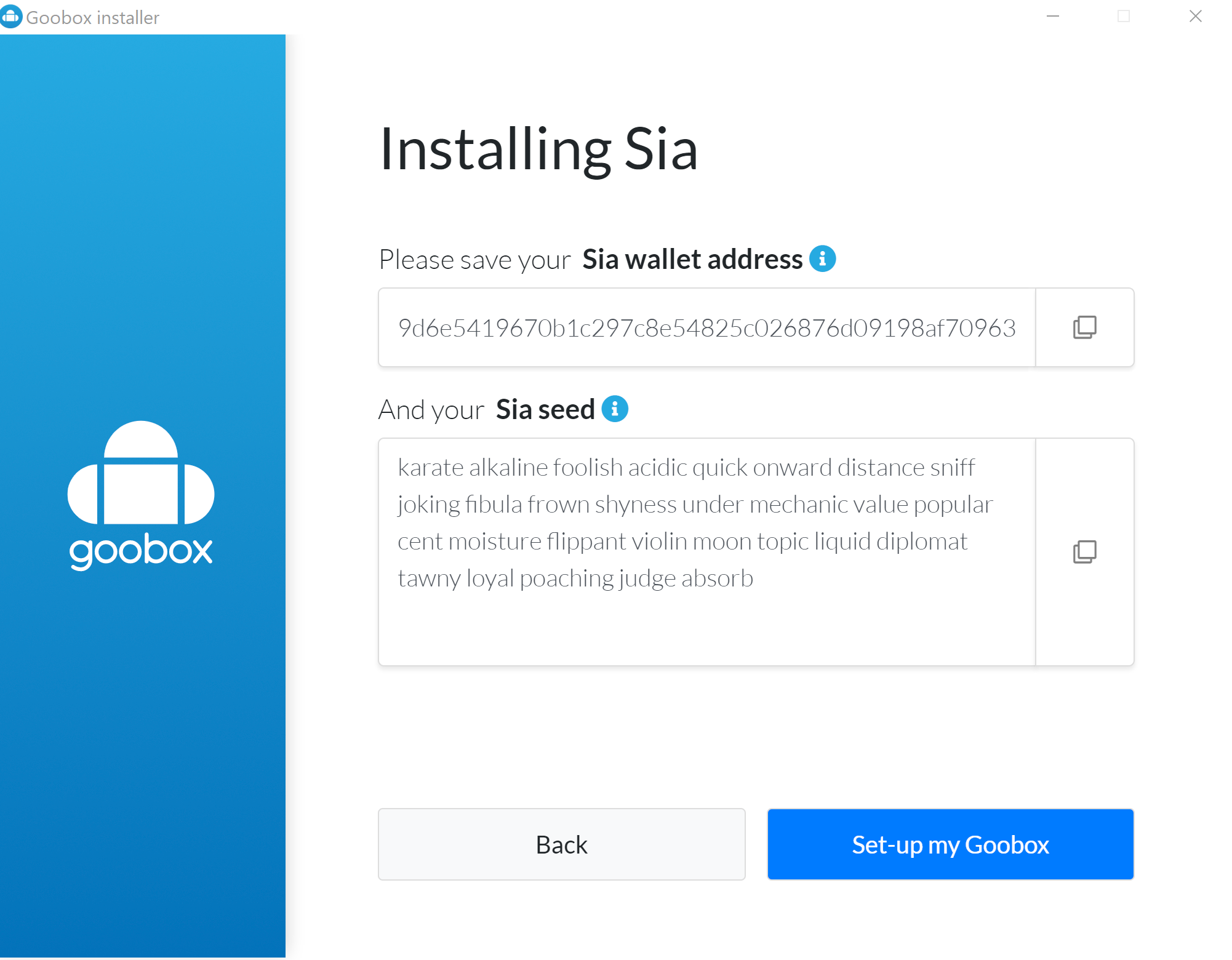Copy the Sia wallet address to clipboard
Image resolution: width=1232 pixels, height=960 pixels.
coord(1084,327)
